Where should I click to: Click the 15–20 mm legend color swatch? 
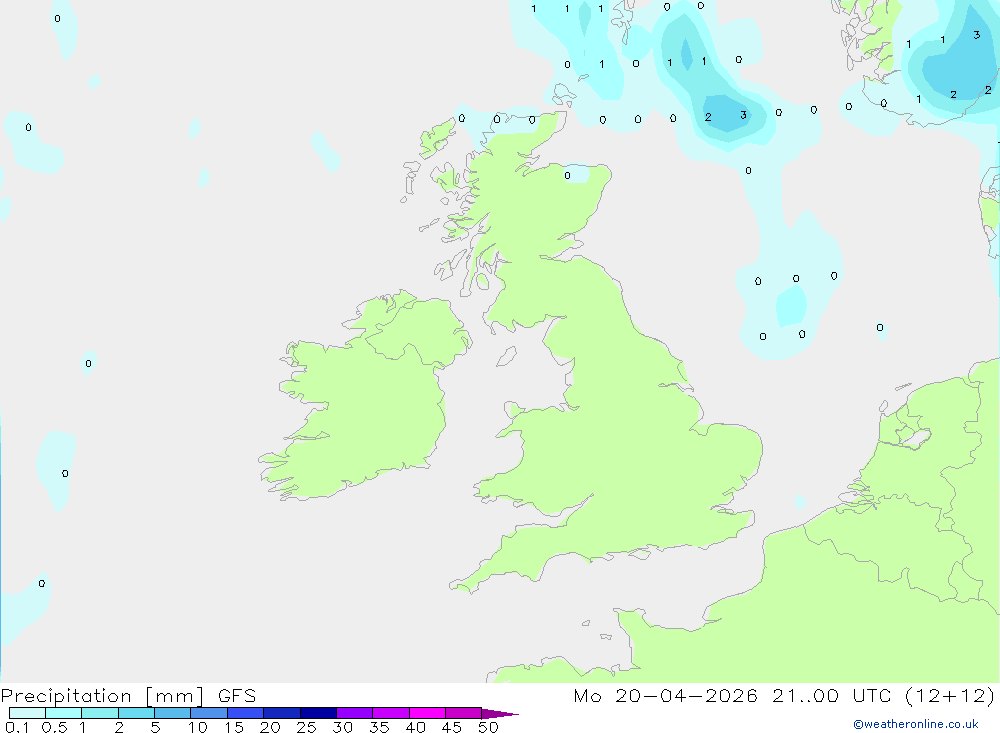tap(246, 713)
